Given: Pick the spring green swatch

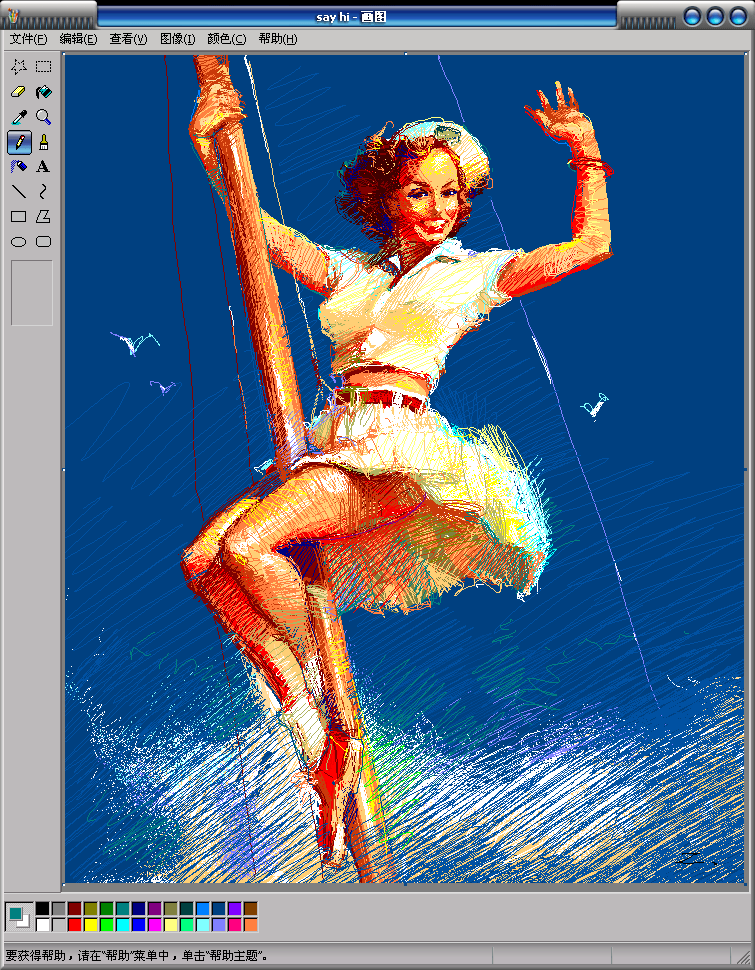Looking at the screenshot, I should (187, 925).
